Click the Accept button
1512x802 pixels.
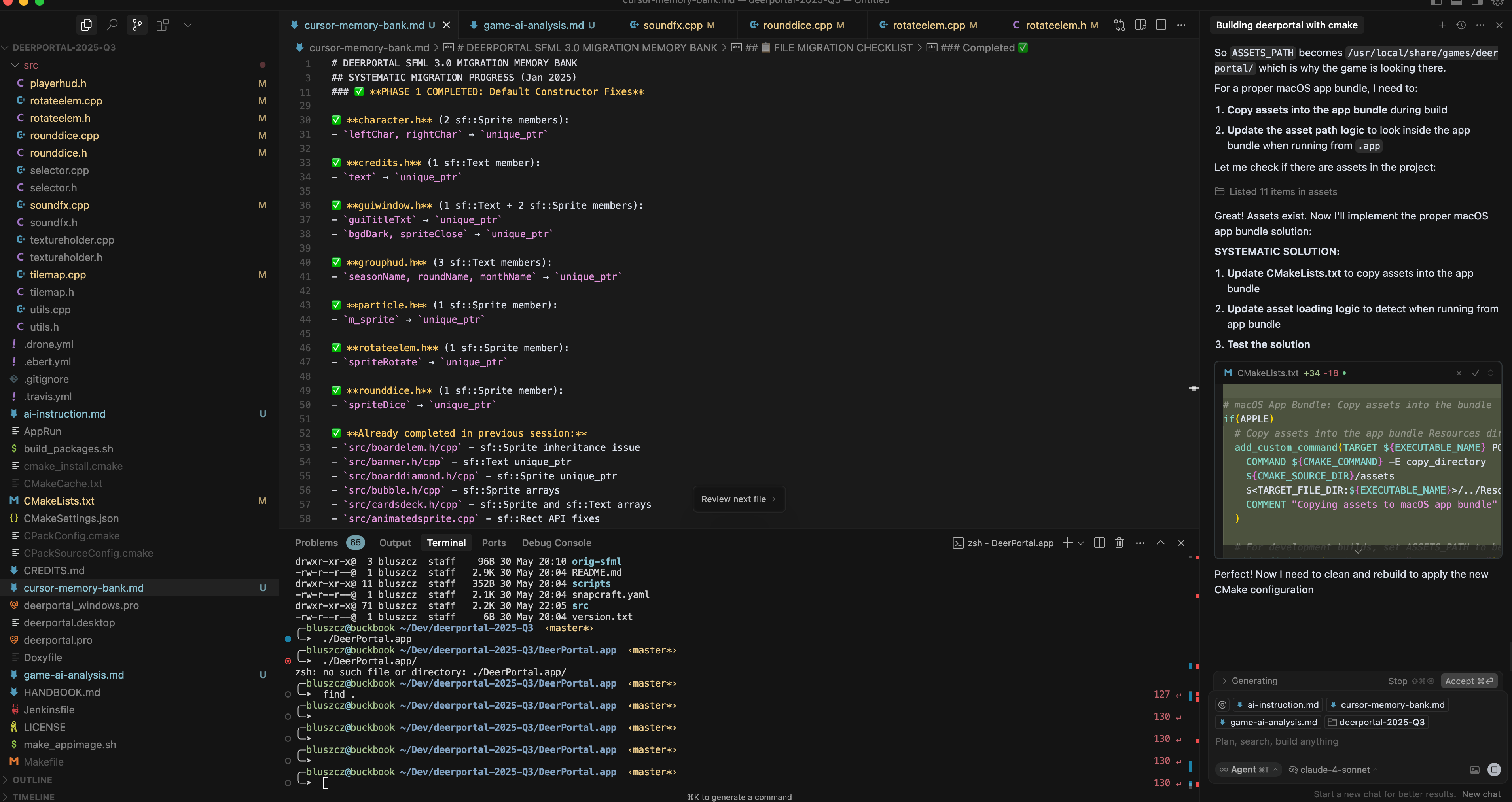click(x=1469, y=681)
